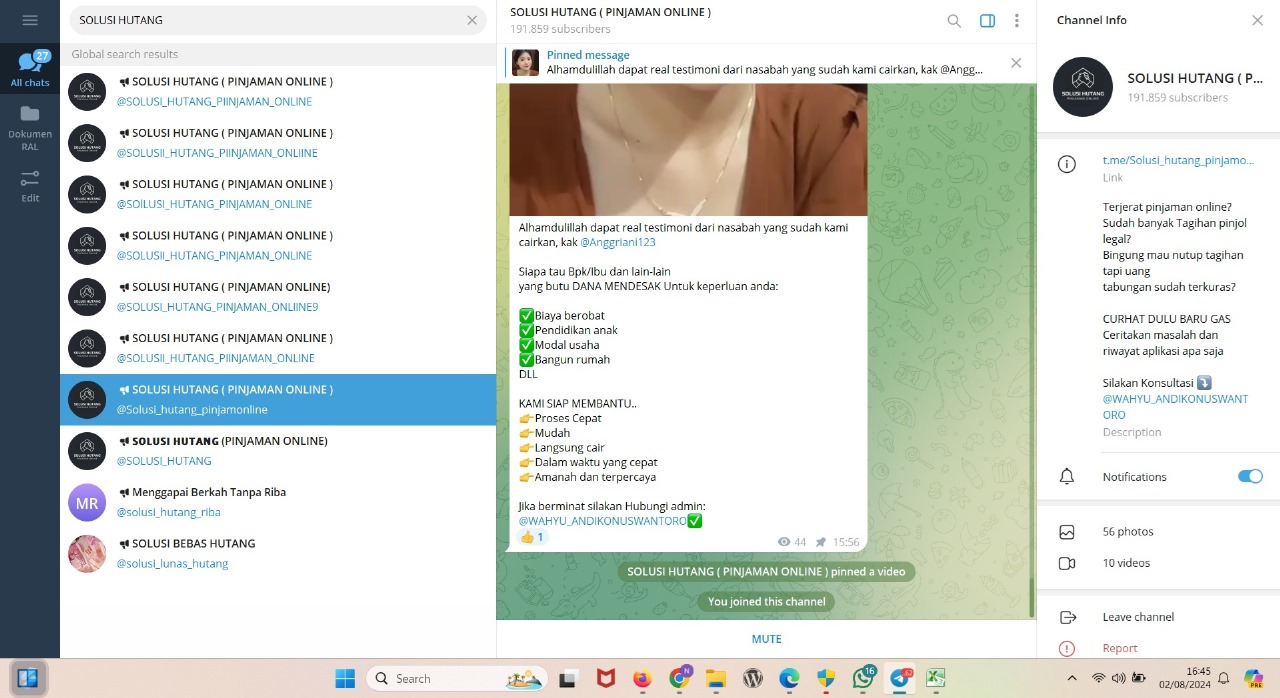Open the All chats folder
This screenshot has height=698, width=1280.
pyautogui.click(x=30, y=70)
